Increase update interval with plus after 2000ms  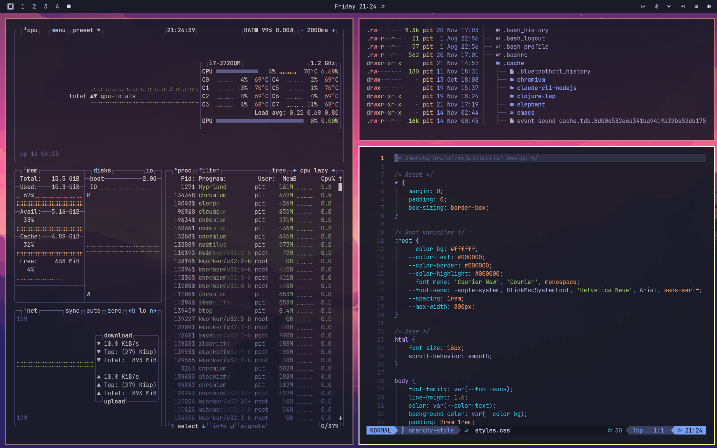tap(333, 30)
